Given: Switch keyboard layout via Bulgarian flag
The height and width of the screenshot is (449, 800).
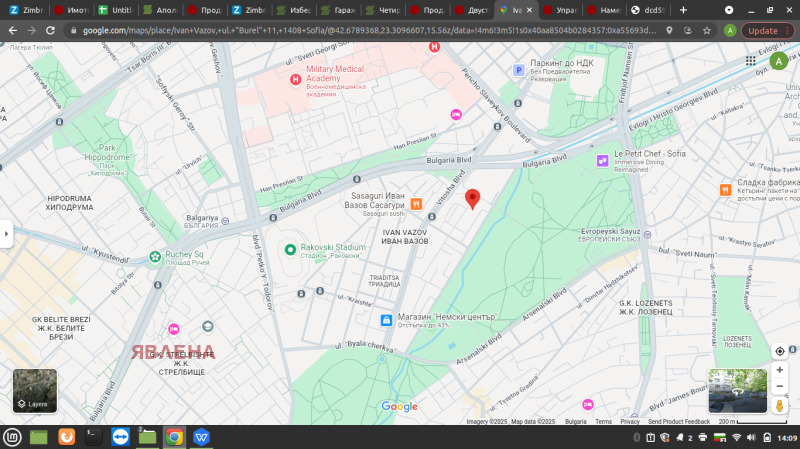Looking at the screenshot, I should [x=719, y=438].
